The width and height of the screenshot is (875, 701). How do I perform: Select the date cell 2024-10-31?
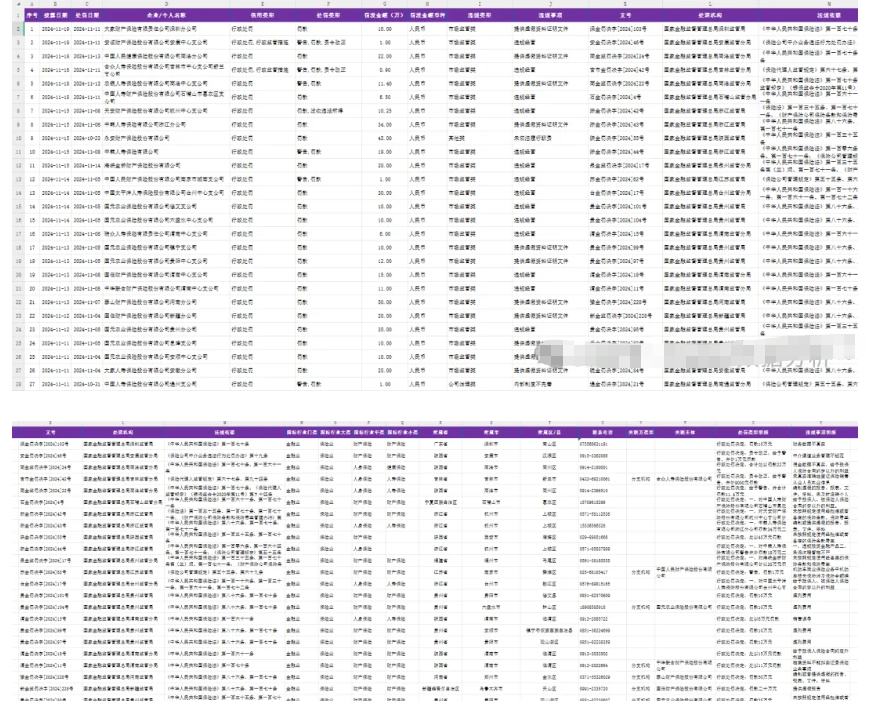(86, 384)
